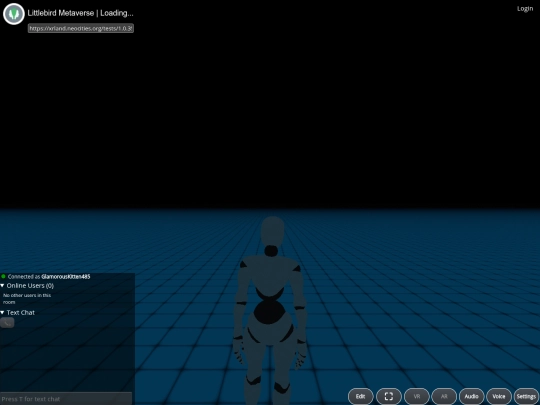Screen dimensions: 540x405
Task: Click 'No other users in this room' text
Action: (27, 299)
